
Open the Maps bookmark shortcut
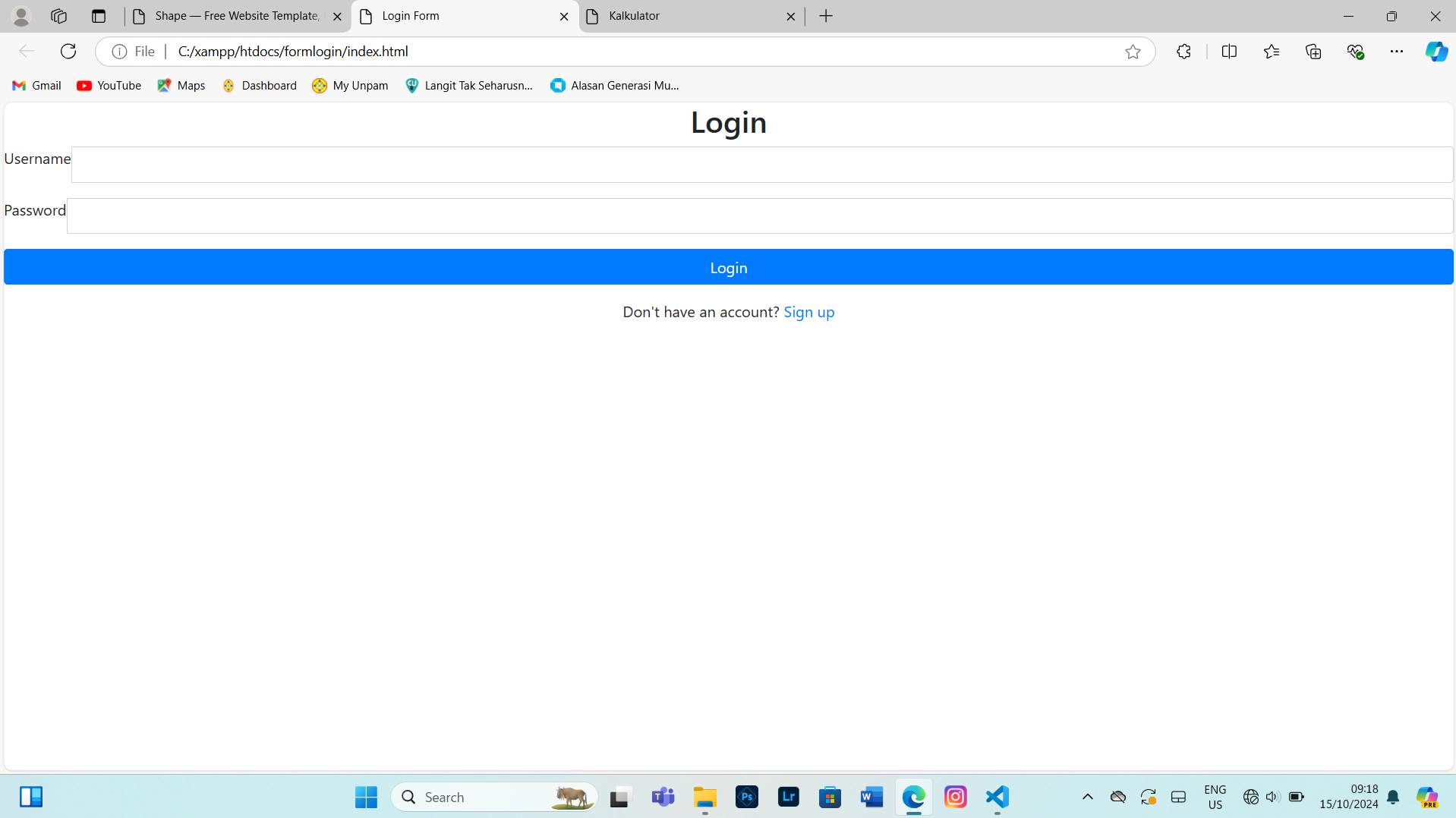point(181,85)
